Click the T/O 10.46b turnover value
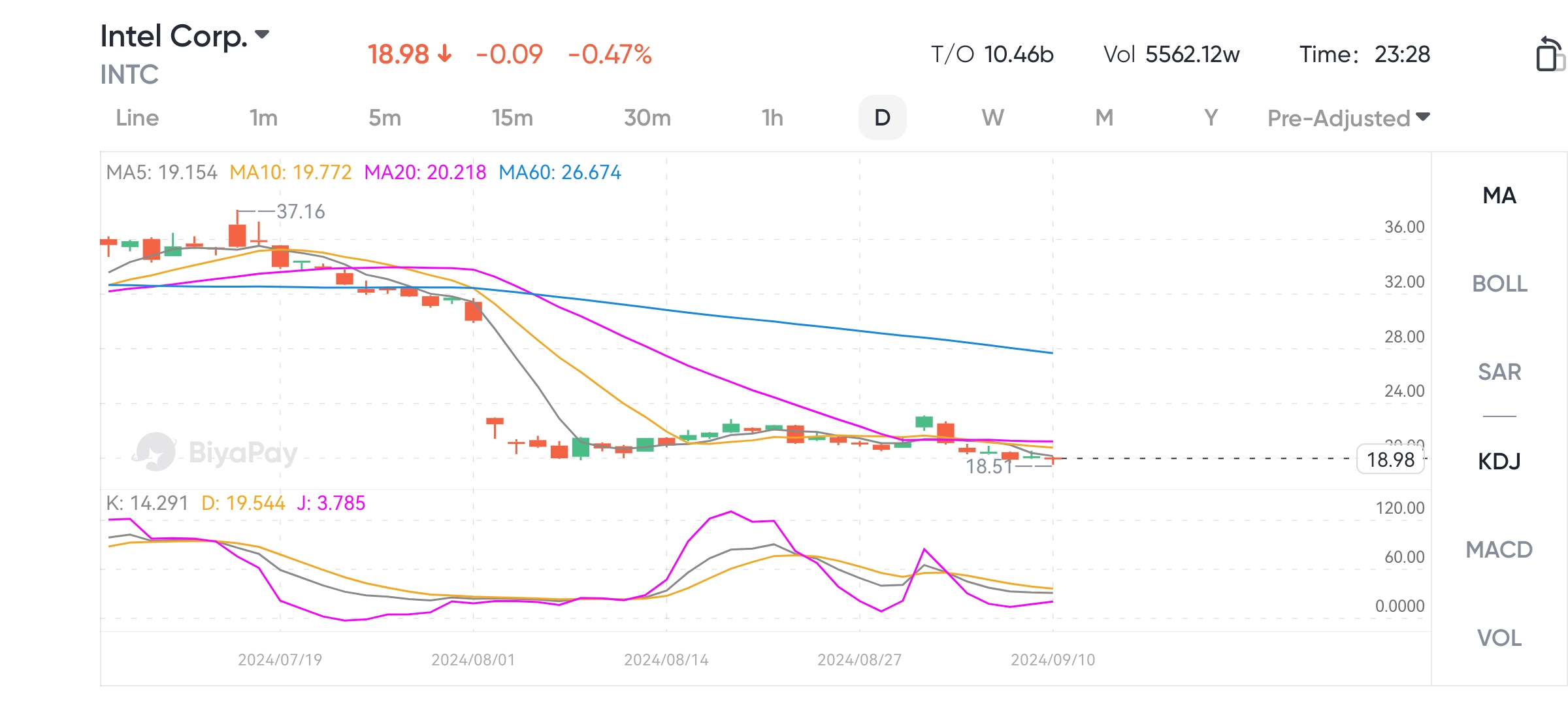Image resolution: width=1568 pixels, height=706 pixels. point(992,54)
